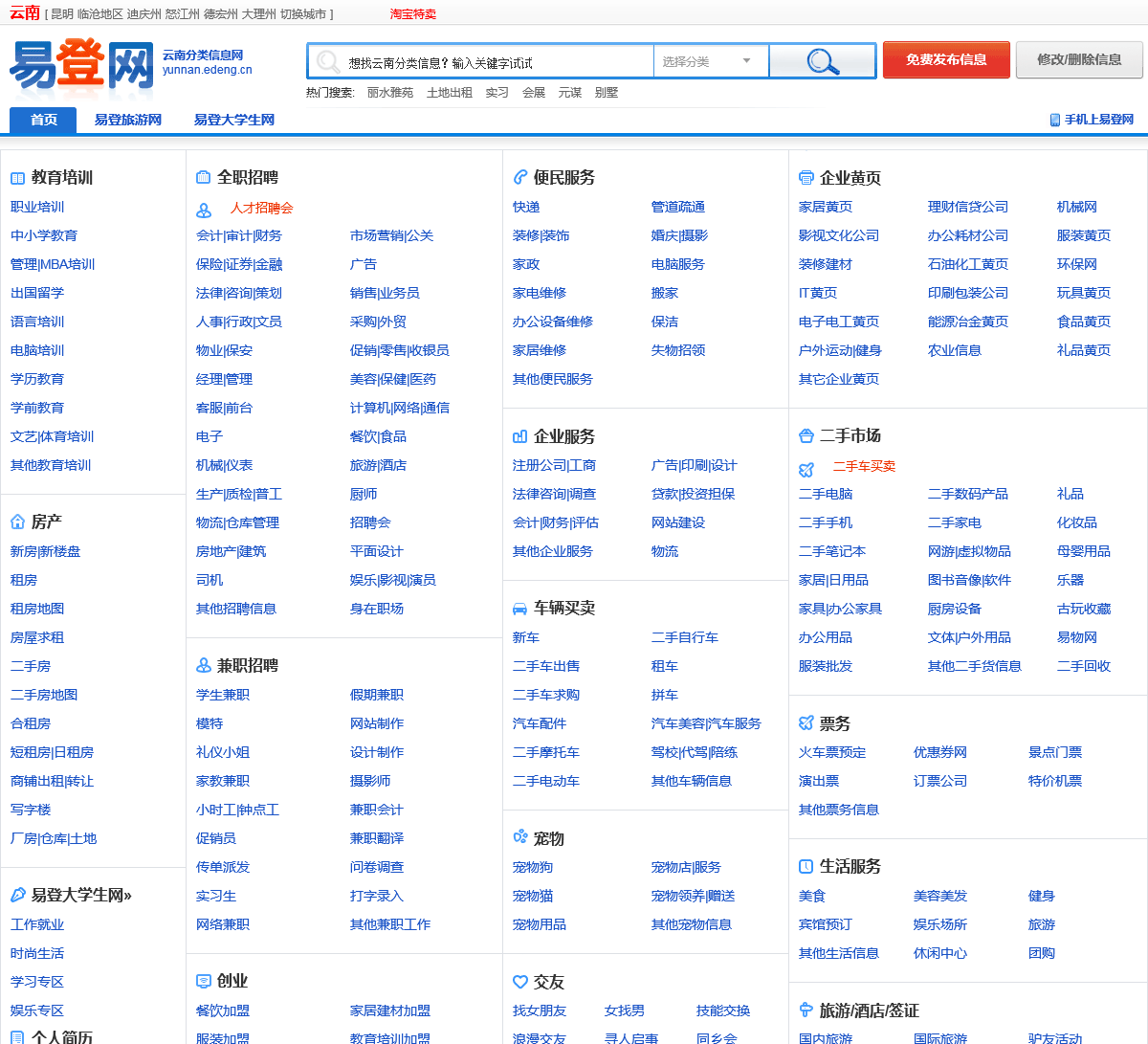Click the 房产 house icon
This screenshot has width=1148, height=1044.
17,522
